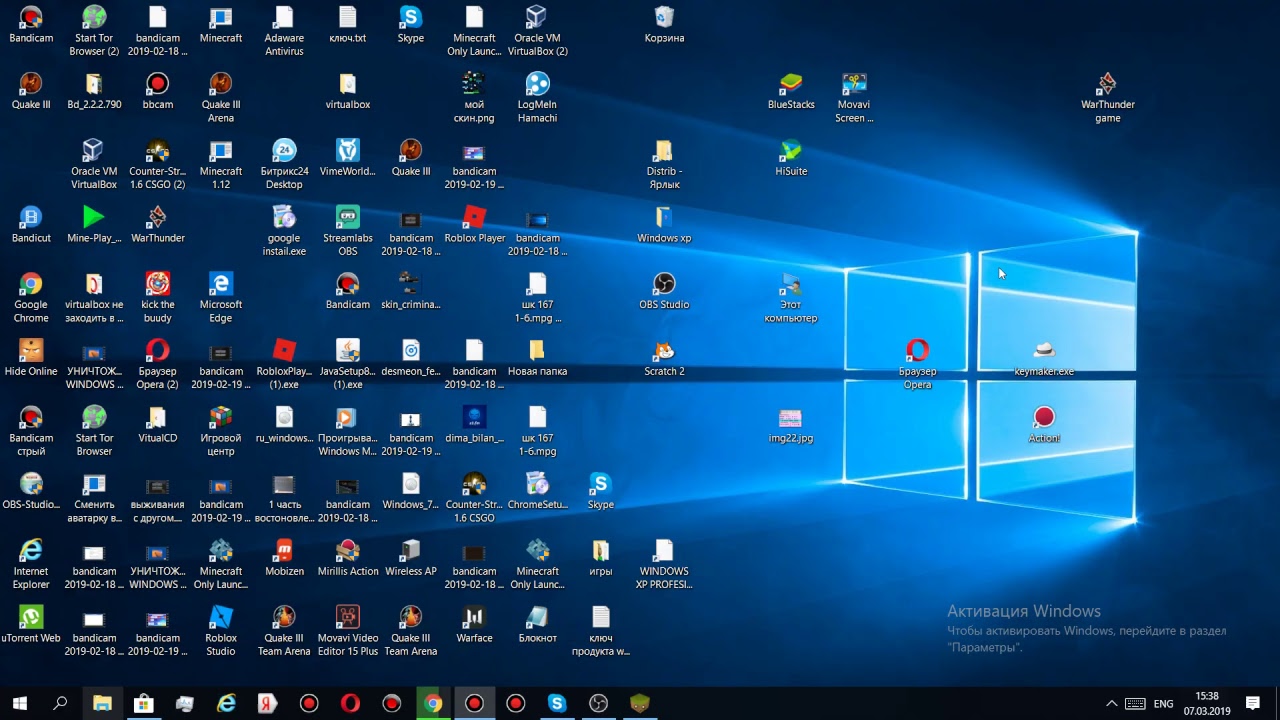Launch Битрикс24 Desktop

(284, 164)
